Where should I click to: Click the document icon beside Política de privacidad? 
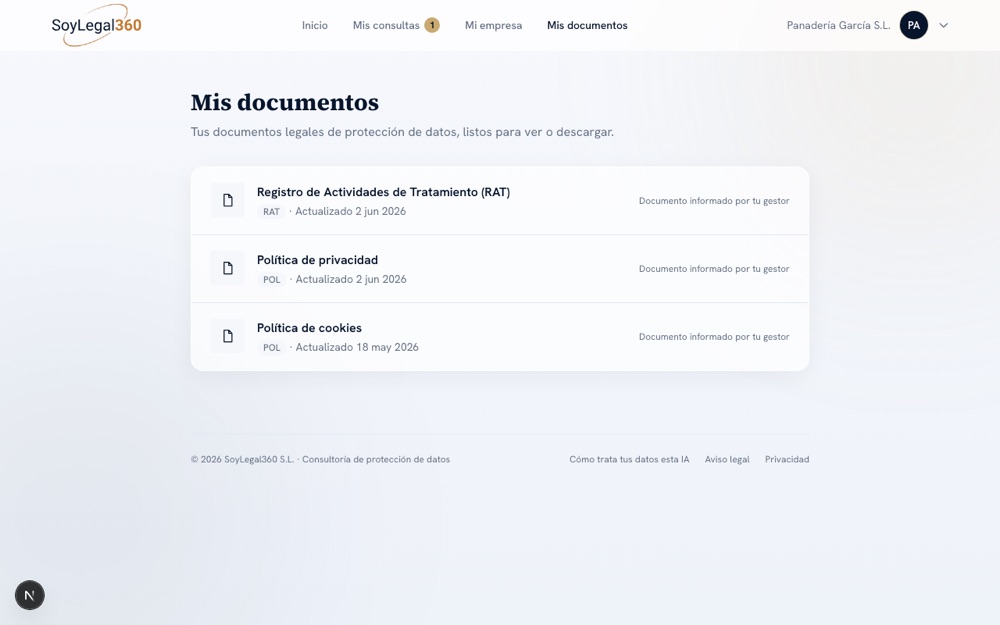[228, 268]
